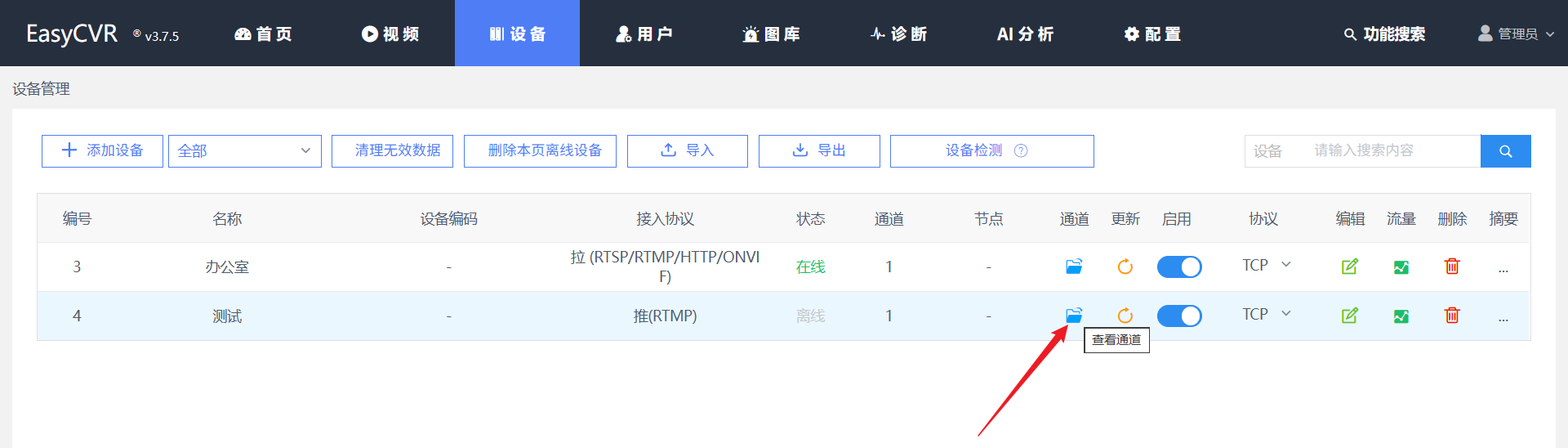The image size is (1568, 448).
Task: Edit the 测试 device
Action: (x=1350, y=316)
